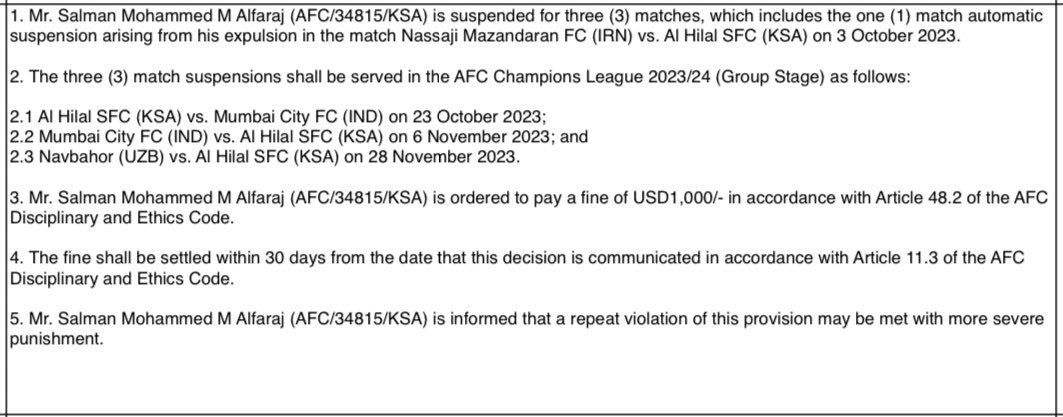Click the word "punishment." at the end
Image resolution: width=1063 pixels, height=417 pixels.
[55, 339]
